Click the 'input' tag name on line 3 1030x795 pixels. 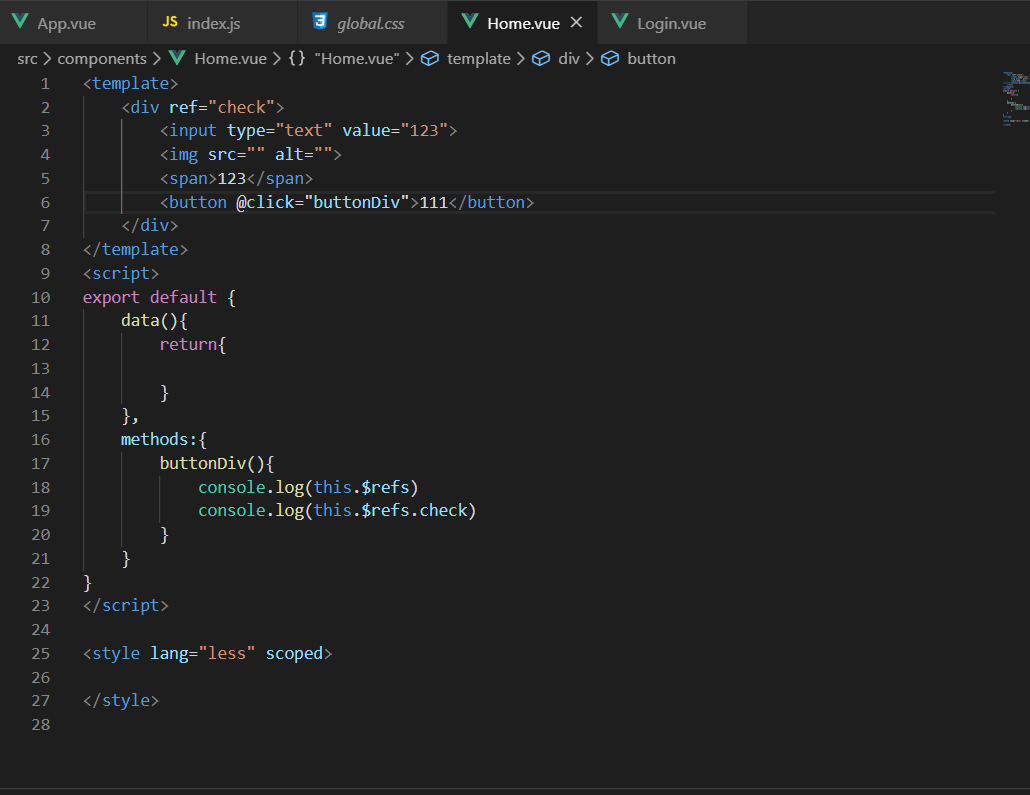pyautogui.click(x=192, y=131)
